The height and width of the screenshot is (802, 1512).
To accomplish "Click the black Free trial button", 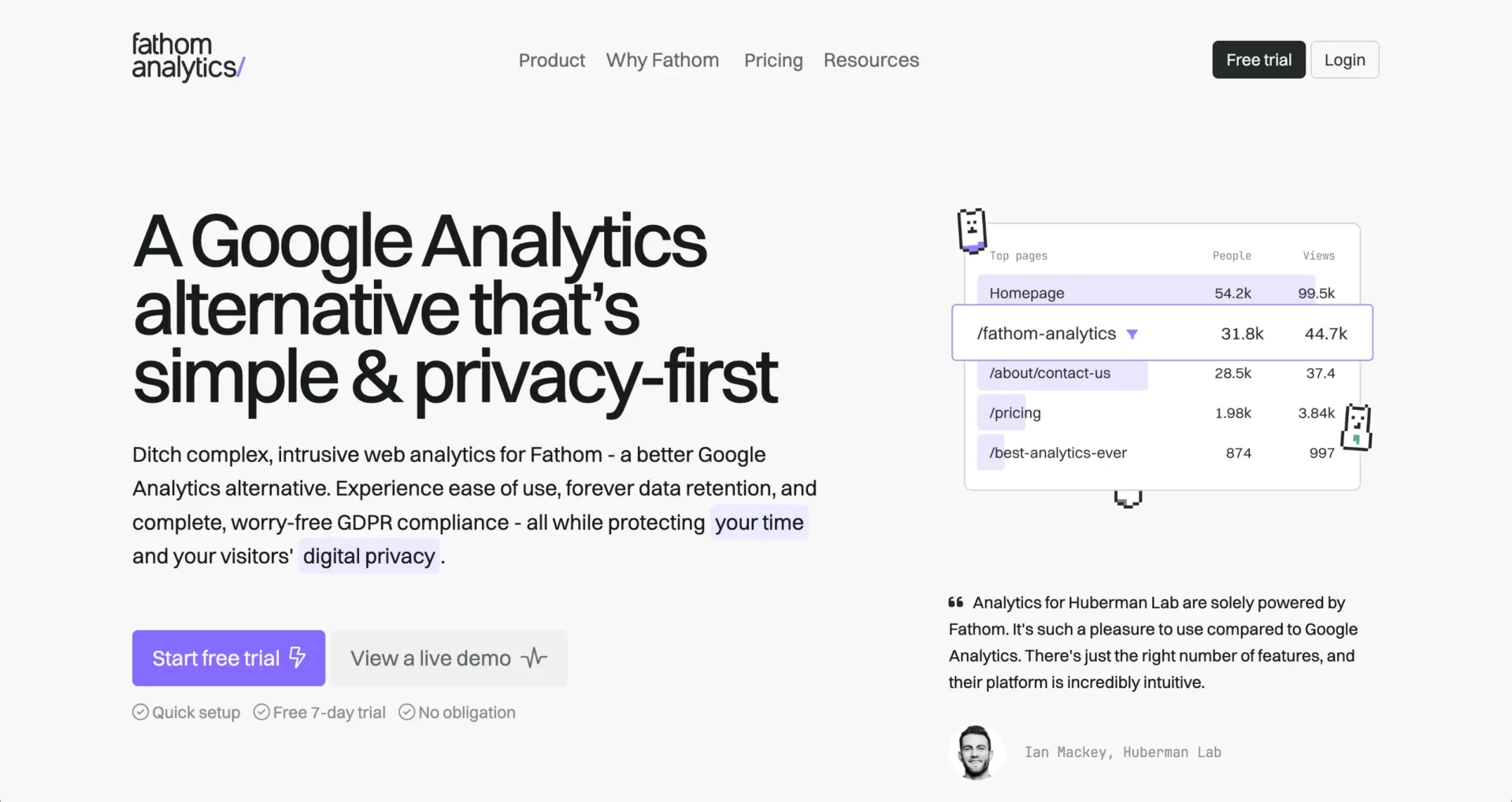I will point(1258,59).
